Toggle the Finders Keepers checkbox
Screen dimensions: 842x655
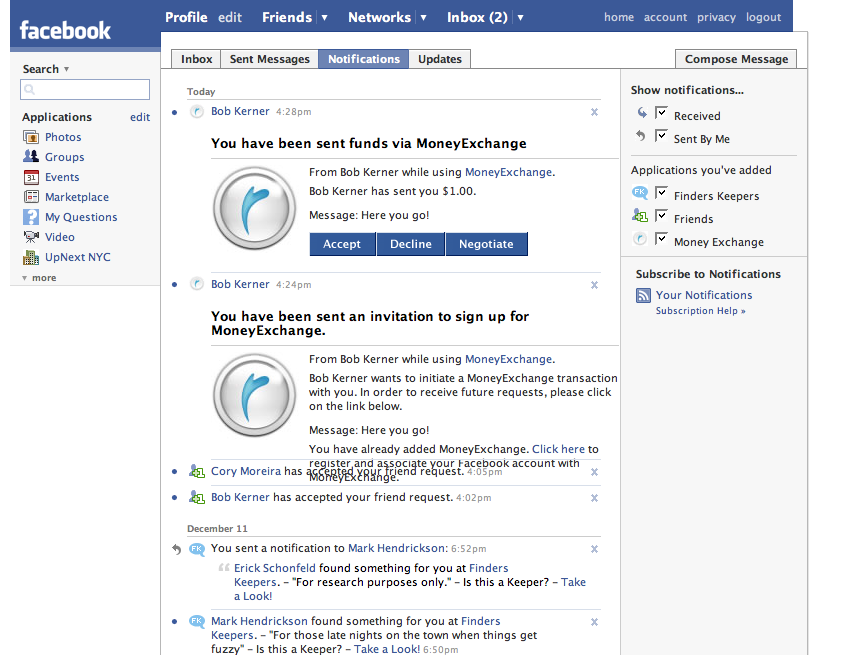pos(661,193)
